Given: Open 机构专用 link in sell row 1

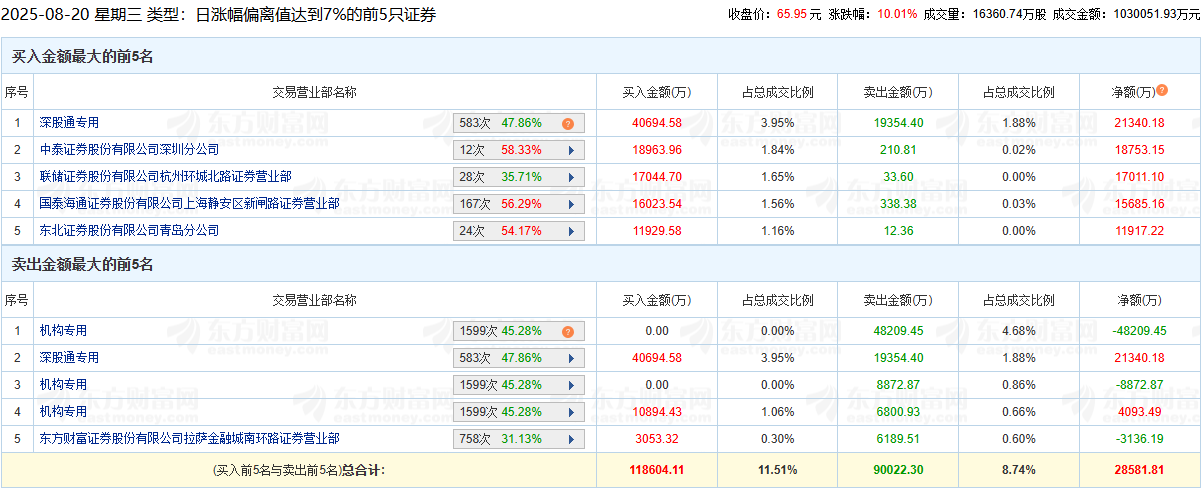Looking at the screenshot, I should point(63,331).
